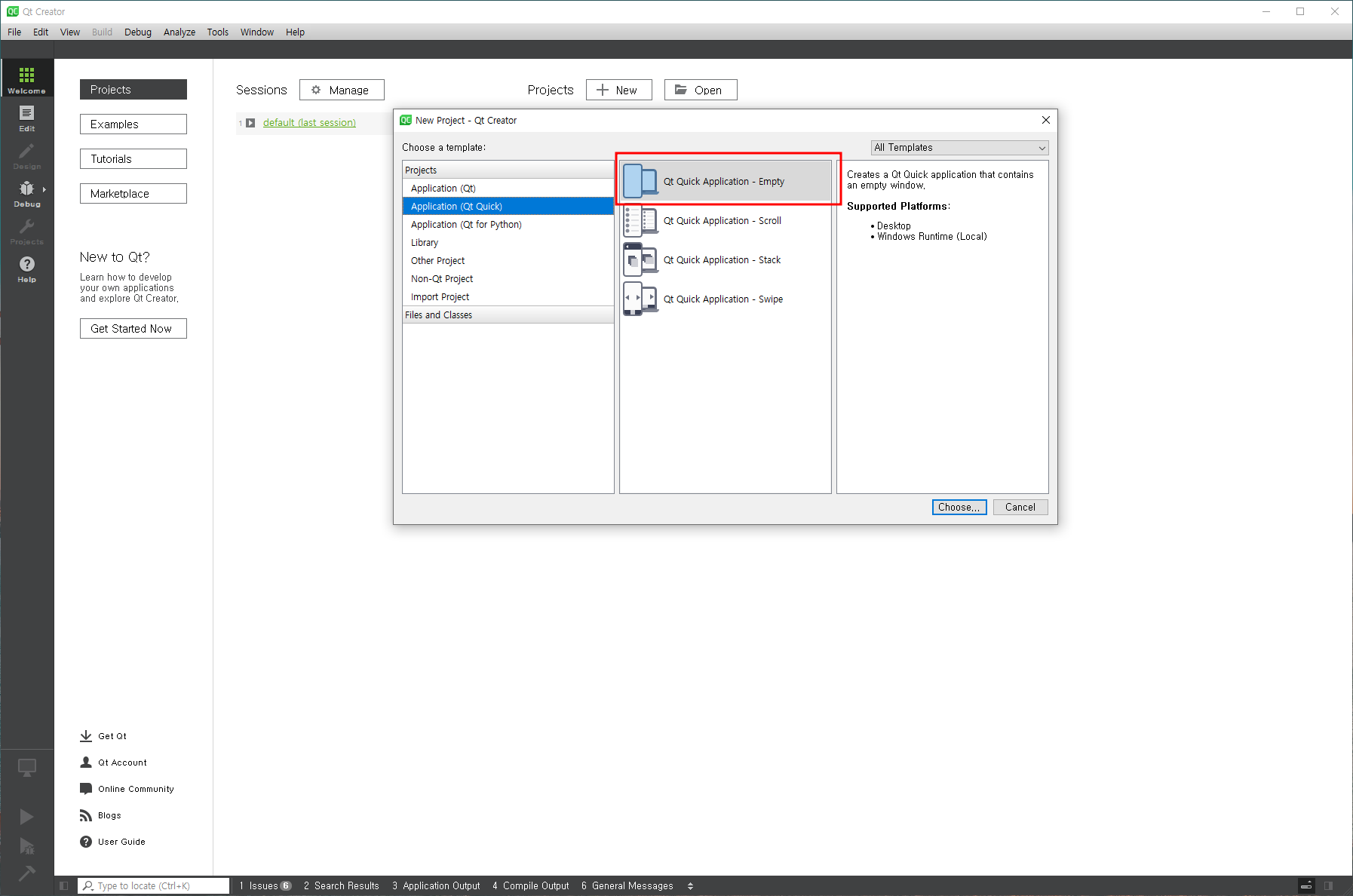
Task: Click play icon beside default session
Action: [250, 123]
